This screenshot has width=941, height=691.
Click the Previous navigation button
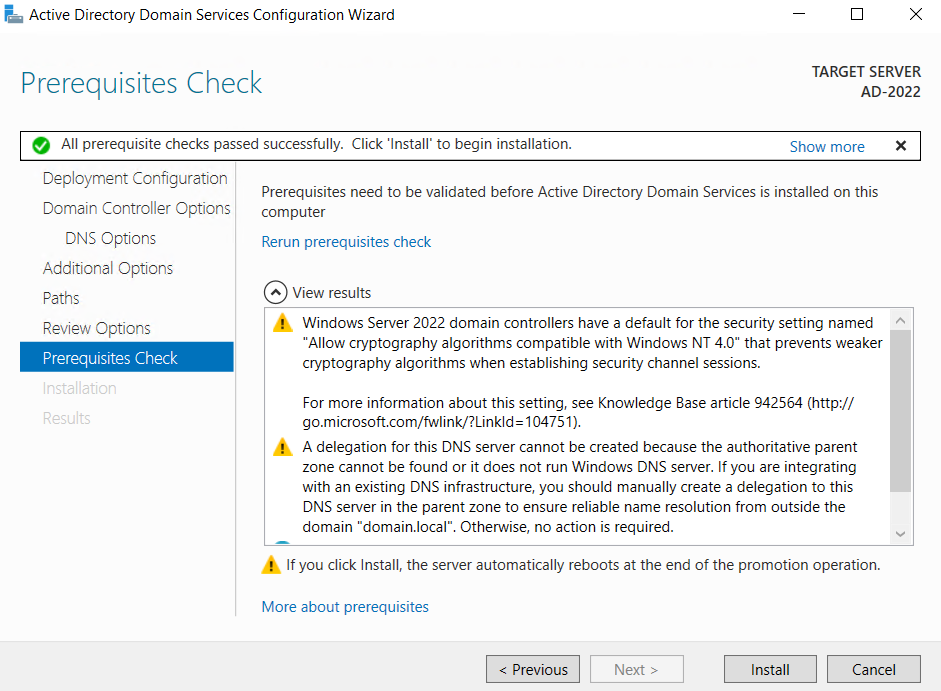[532, 669]
